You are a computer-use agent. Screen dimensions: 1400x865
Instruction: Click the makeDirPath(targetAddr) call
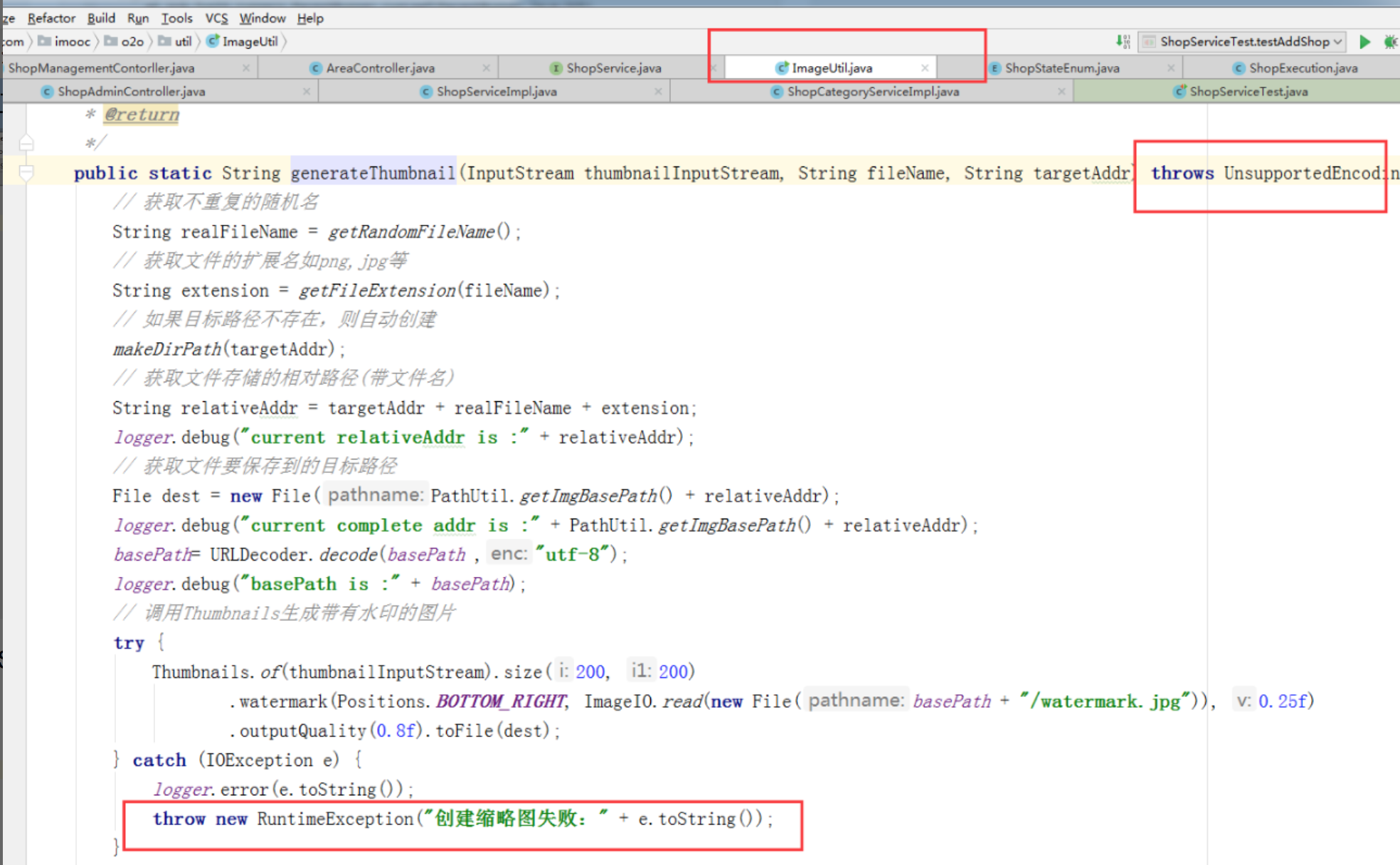(223, 349)
